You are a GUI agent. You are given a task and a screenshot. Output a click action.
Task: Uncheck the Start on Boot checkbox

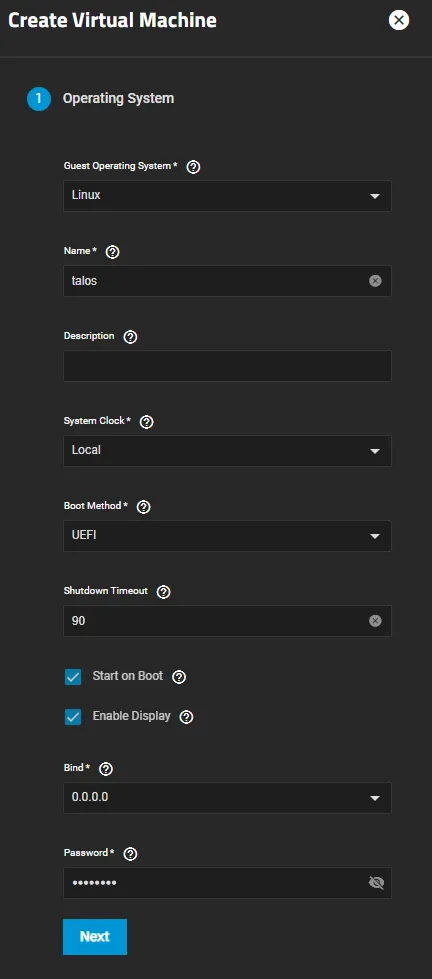(x=73, y=677)
